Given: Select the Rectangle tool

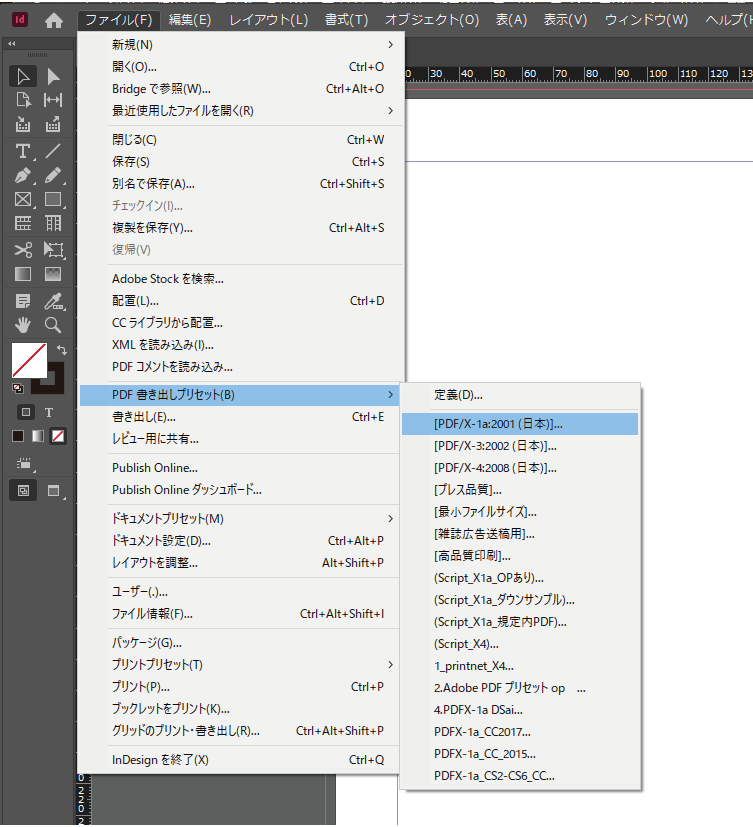Looking at the screenshot, I should (53, 199).
